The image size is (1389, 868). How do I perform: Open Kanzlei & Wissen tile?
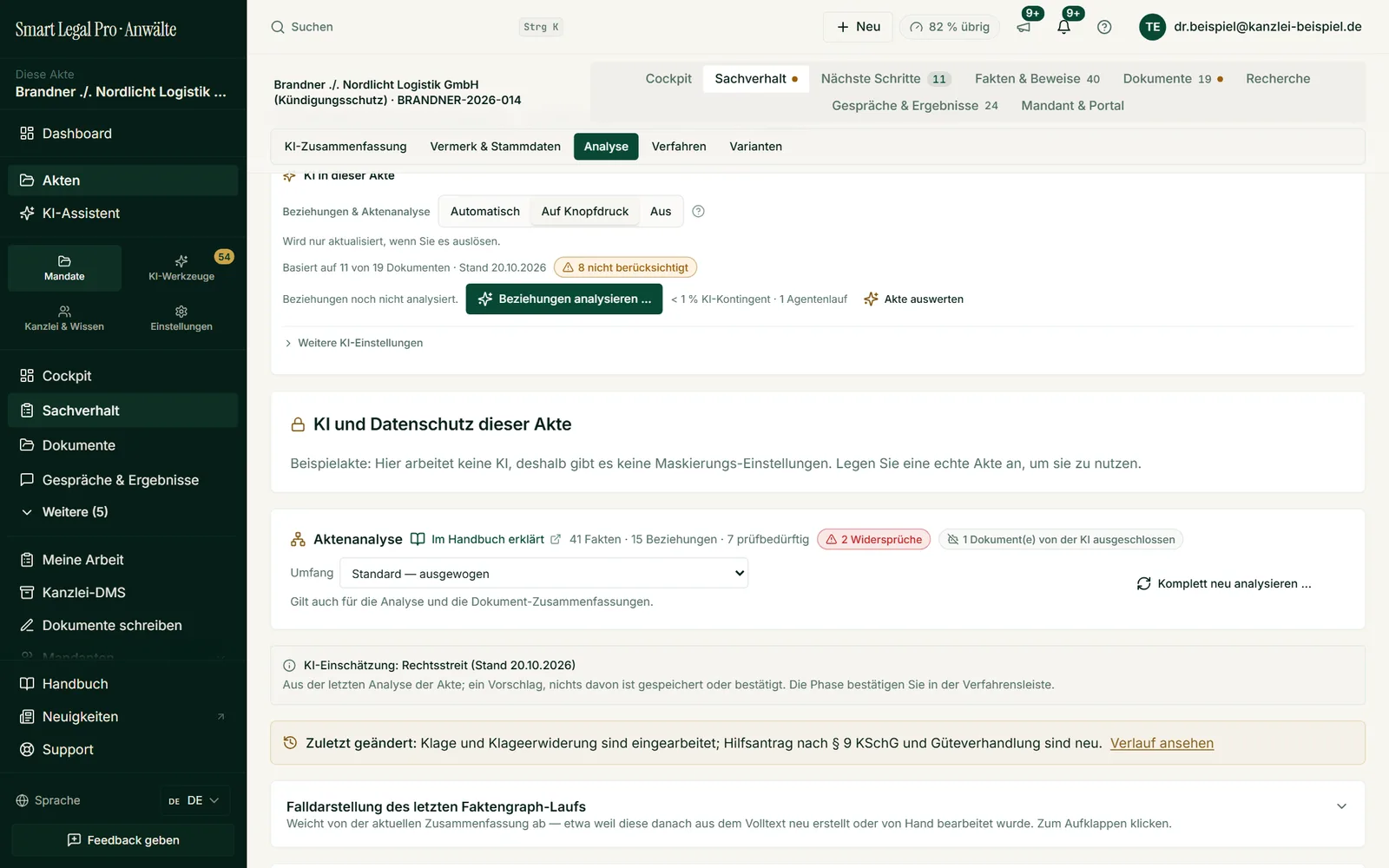coord(64,319)
